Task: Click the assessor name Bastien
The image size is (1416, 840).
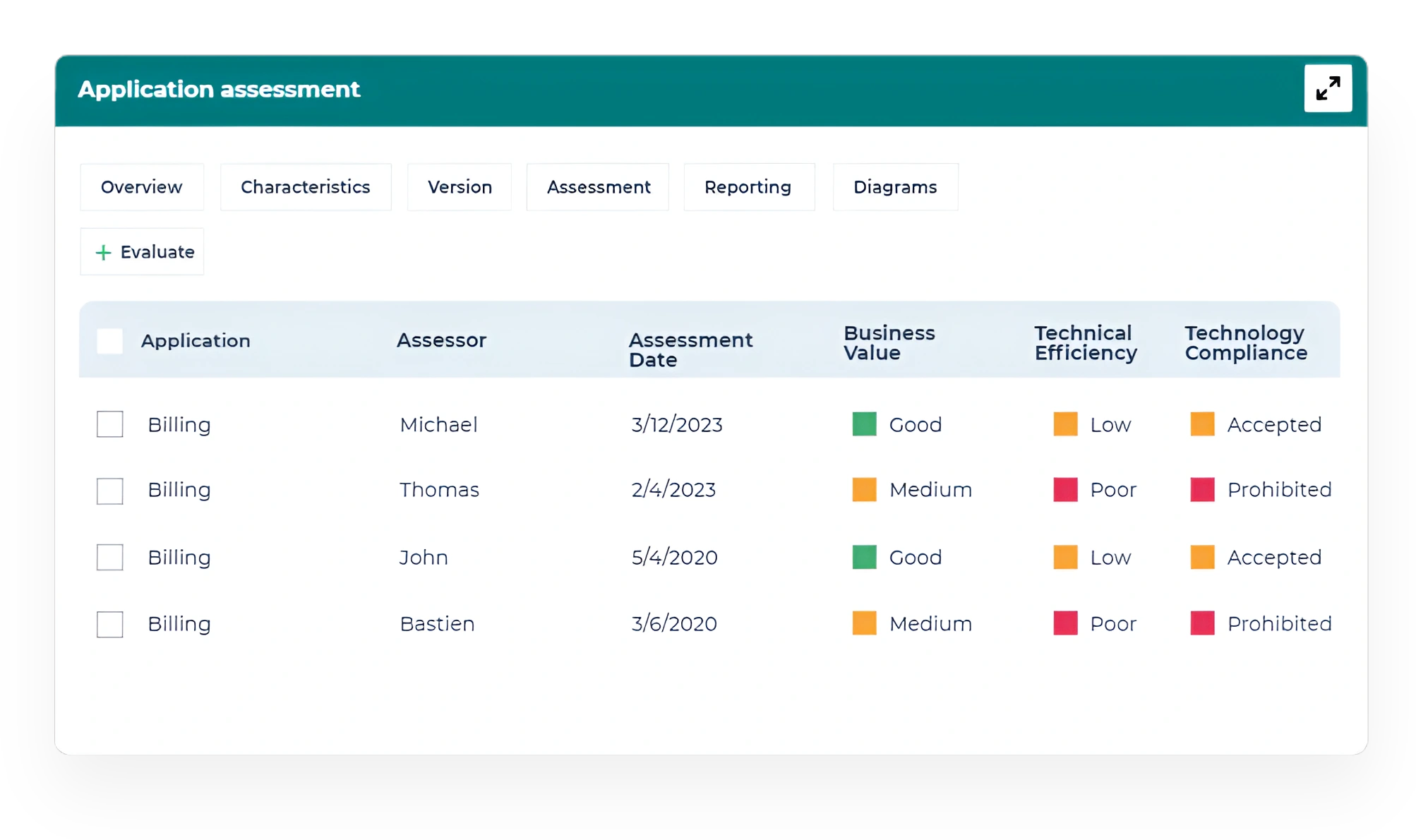Action: (x=437, y=624)
